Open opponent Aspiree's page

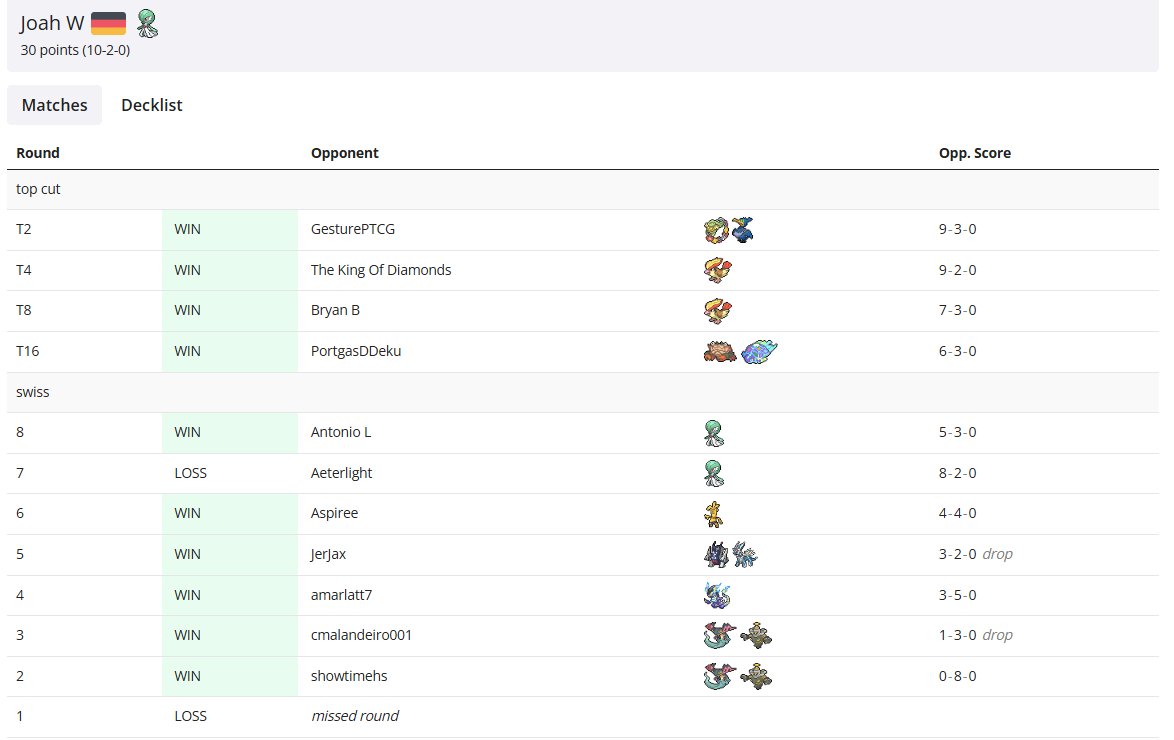point(335,513)
